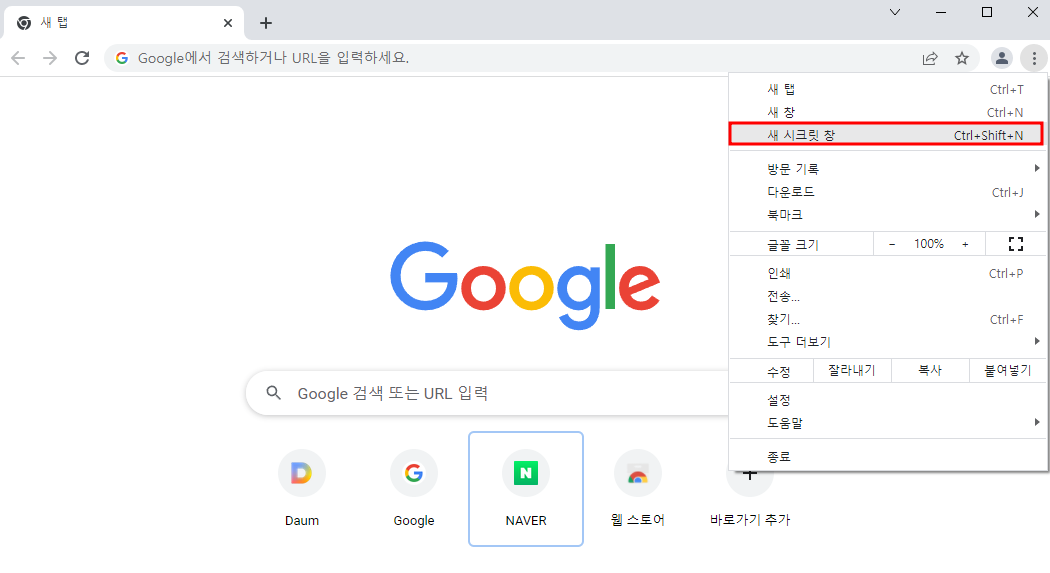
Task: Open a new tab with plus button
Action: point(266,23)
